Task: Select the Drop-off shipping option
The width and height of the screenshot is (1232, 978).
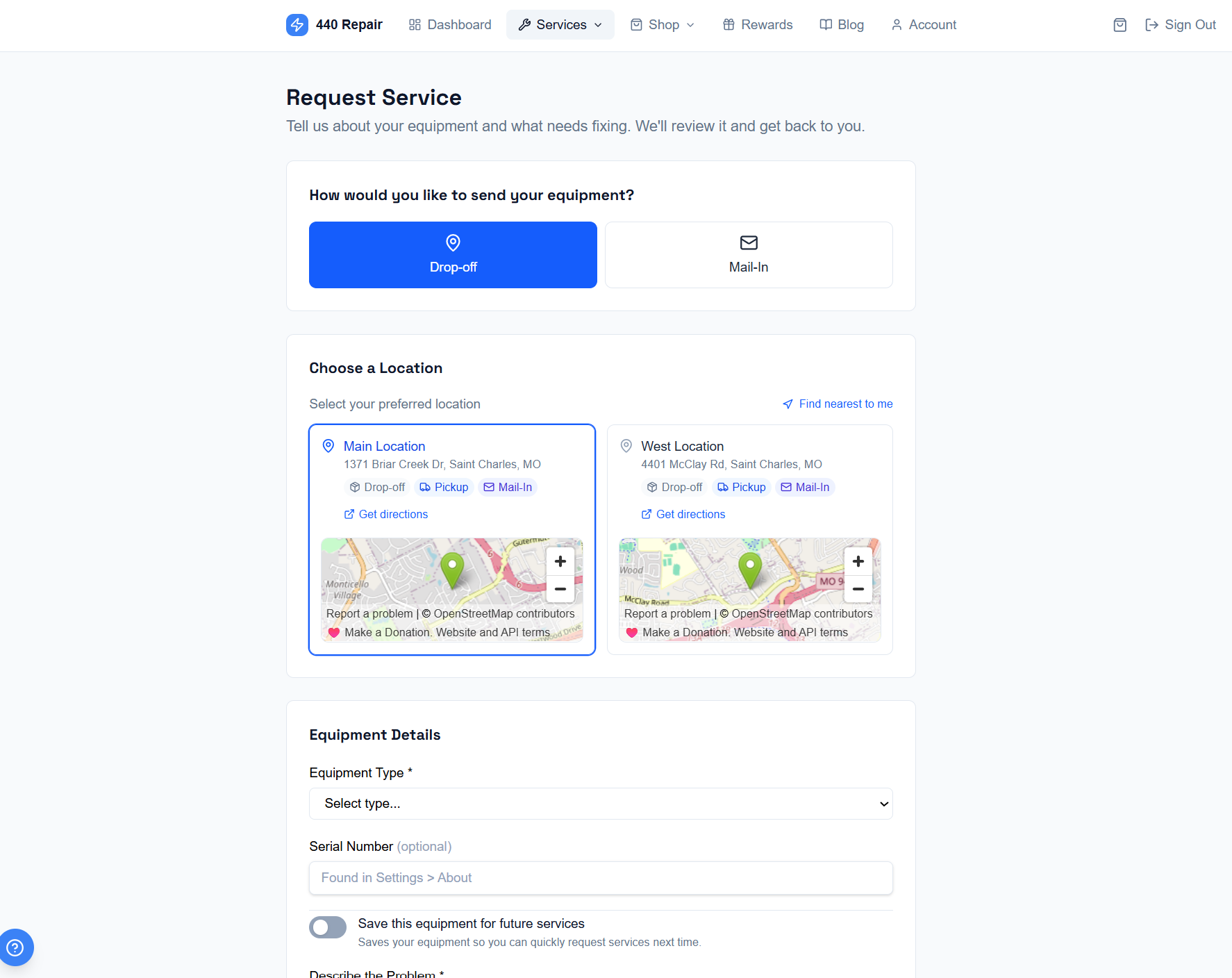Action: (453, 255)
